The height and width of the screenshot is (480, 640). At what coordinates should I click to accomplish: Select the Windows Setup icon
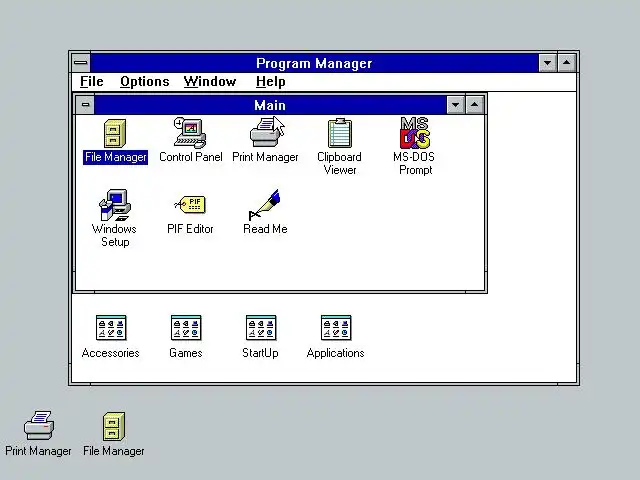pyautogui.click(x=115, y=205)
